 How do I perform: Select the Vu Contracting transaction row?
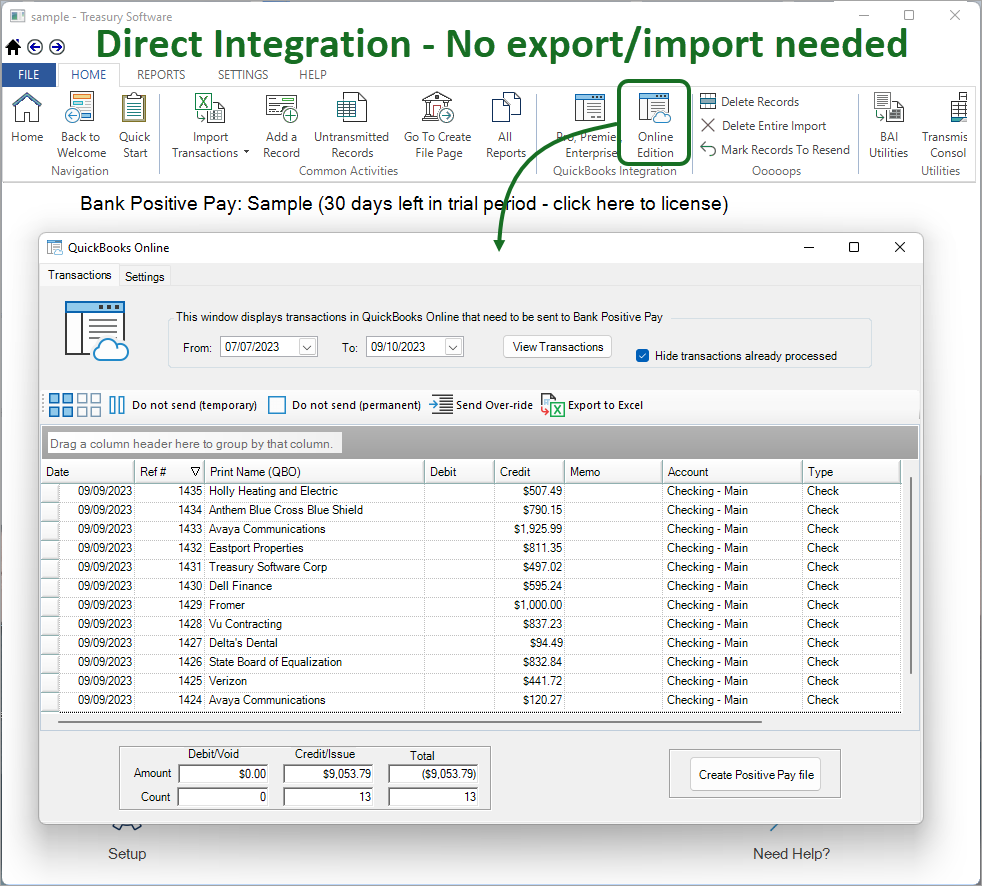tap(472, 624)
